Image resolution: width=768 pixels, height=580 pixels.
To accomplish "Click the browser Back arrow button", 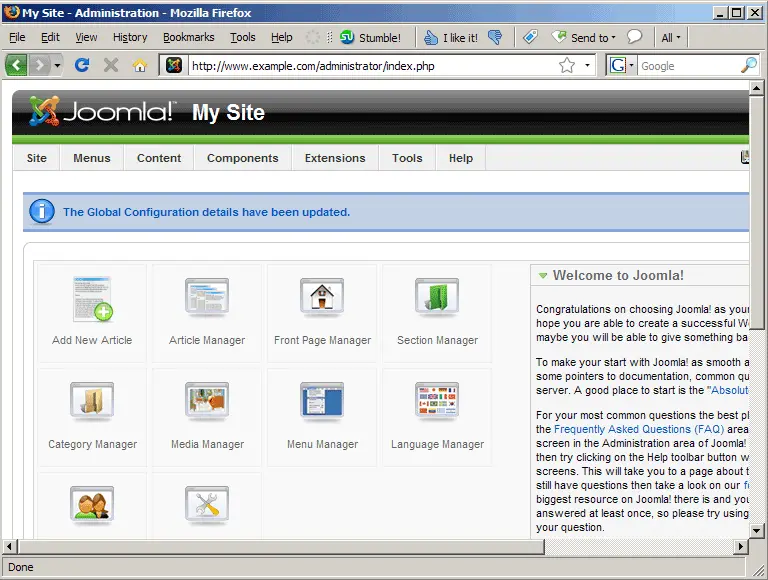I will point(16,65).
